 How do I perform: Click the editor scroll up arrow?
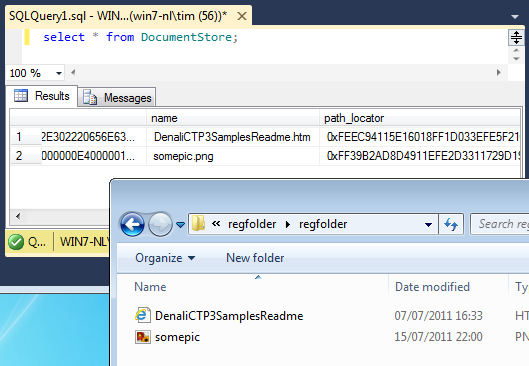click(x=516, y=50)
